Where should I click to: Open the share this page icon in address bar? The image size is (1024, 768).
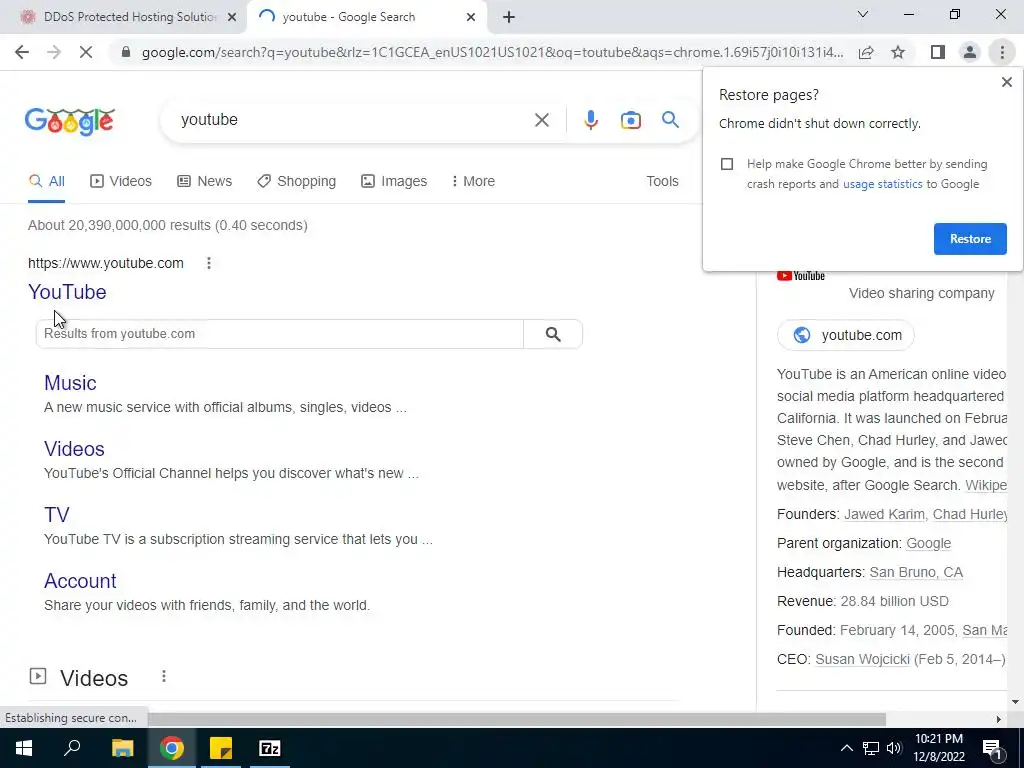pos(866,52)
